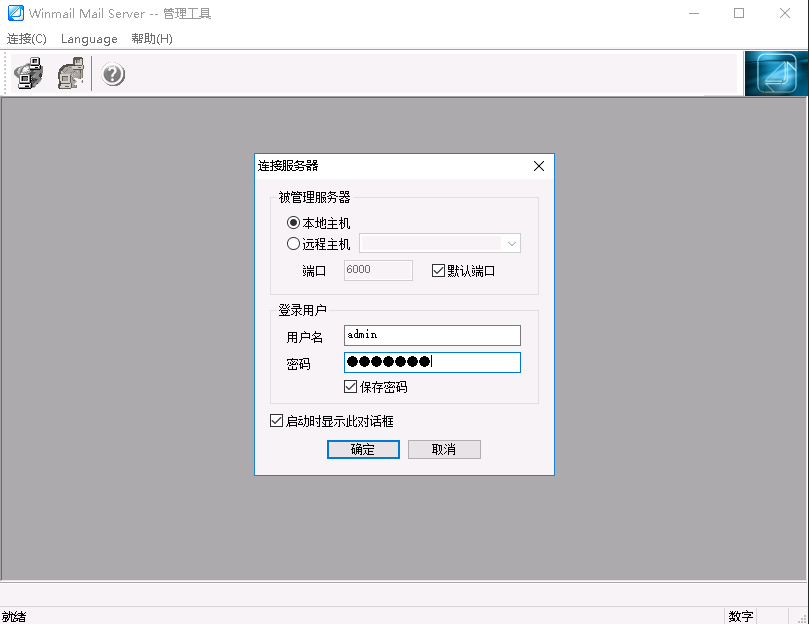This screenshot has height=624, width=809.
Task: Select the 远程主机 radio button
Action: (294, 243)
